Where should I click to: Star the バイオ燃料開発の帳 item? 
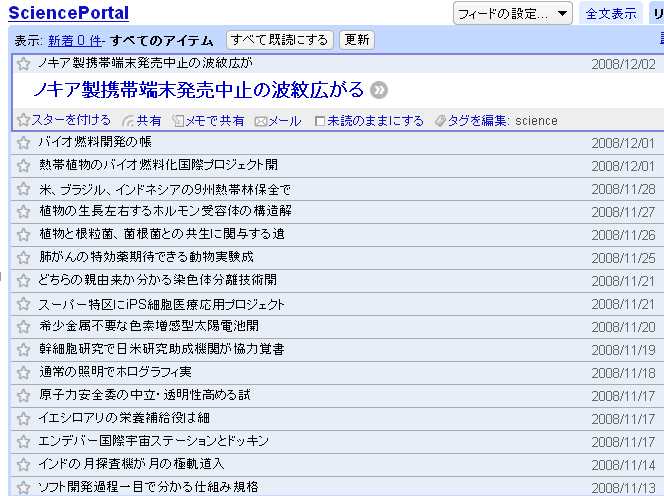[x=23, y=143]
